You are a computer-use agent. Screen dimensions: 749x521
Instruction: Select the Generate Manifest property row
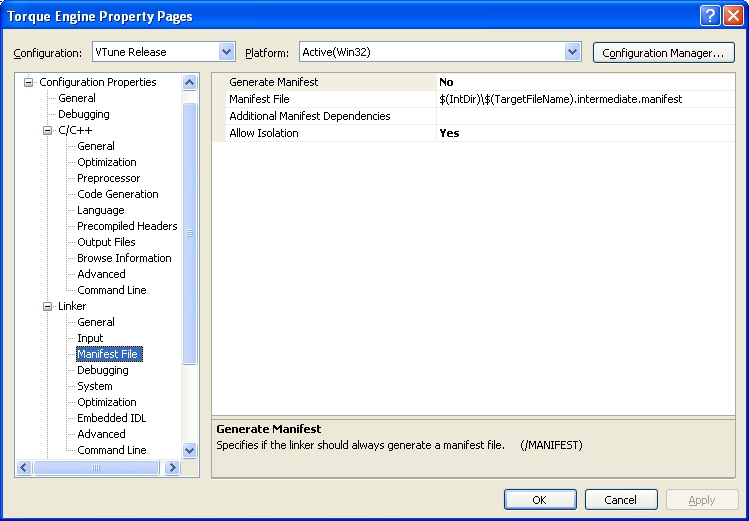pos(273,82)
